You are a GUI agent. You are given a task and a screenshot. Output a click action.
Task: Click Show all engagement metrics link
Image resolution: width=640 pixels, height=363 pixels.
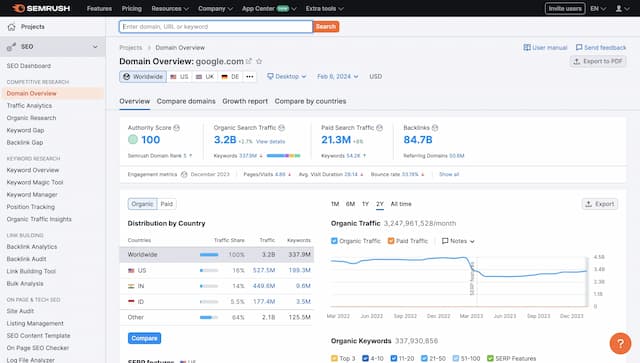tap(449, 174)
